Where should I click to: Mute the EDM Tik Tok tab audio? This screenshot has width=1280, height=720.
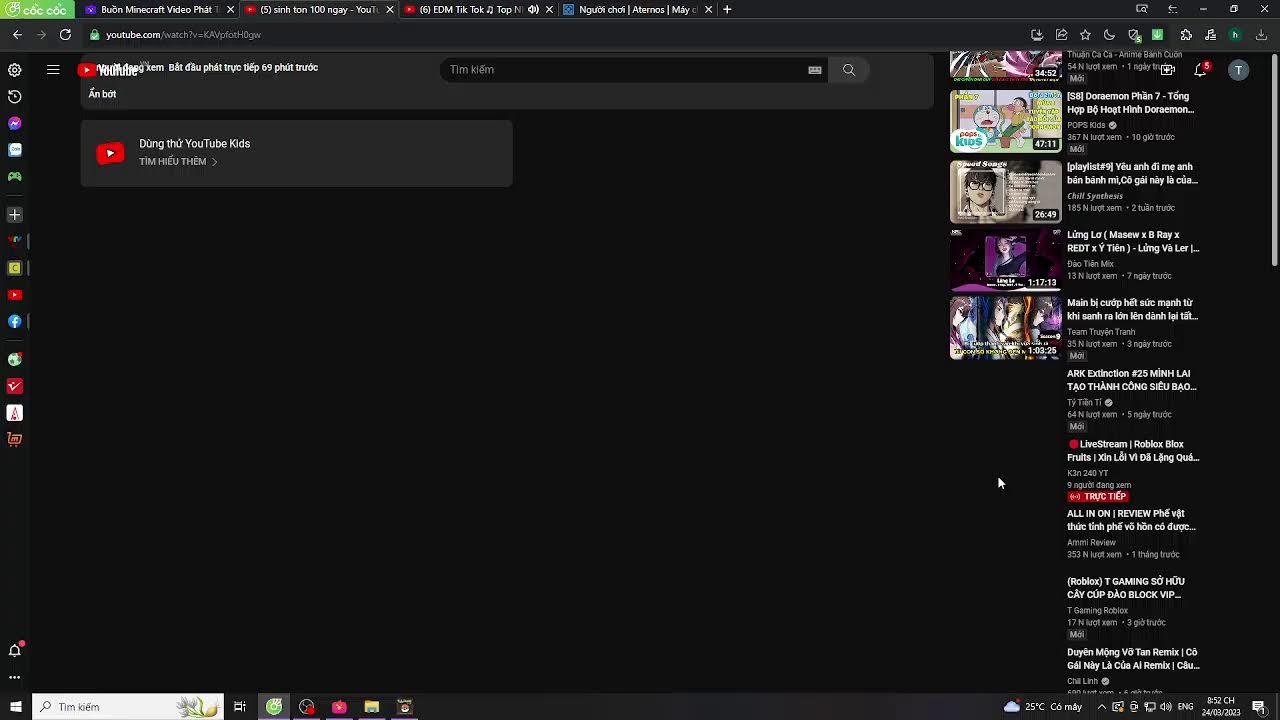coord(533,9)
